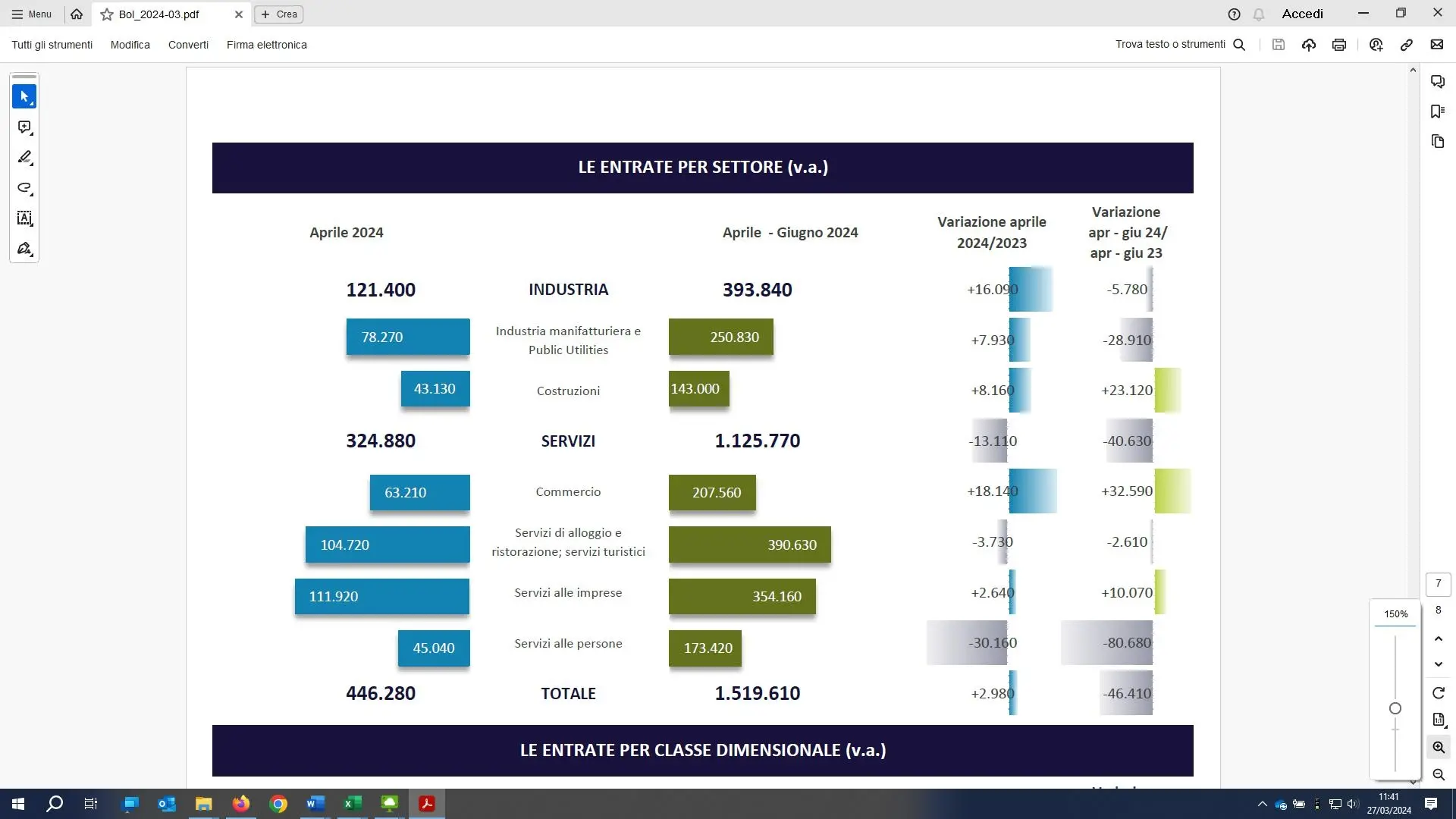
Task: Click the cloud upload icon
Action: 1309,45
